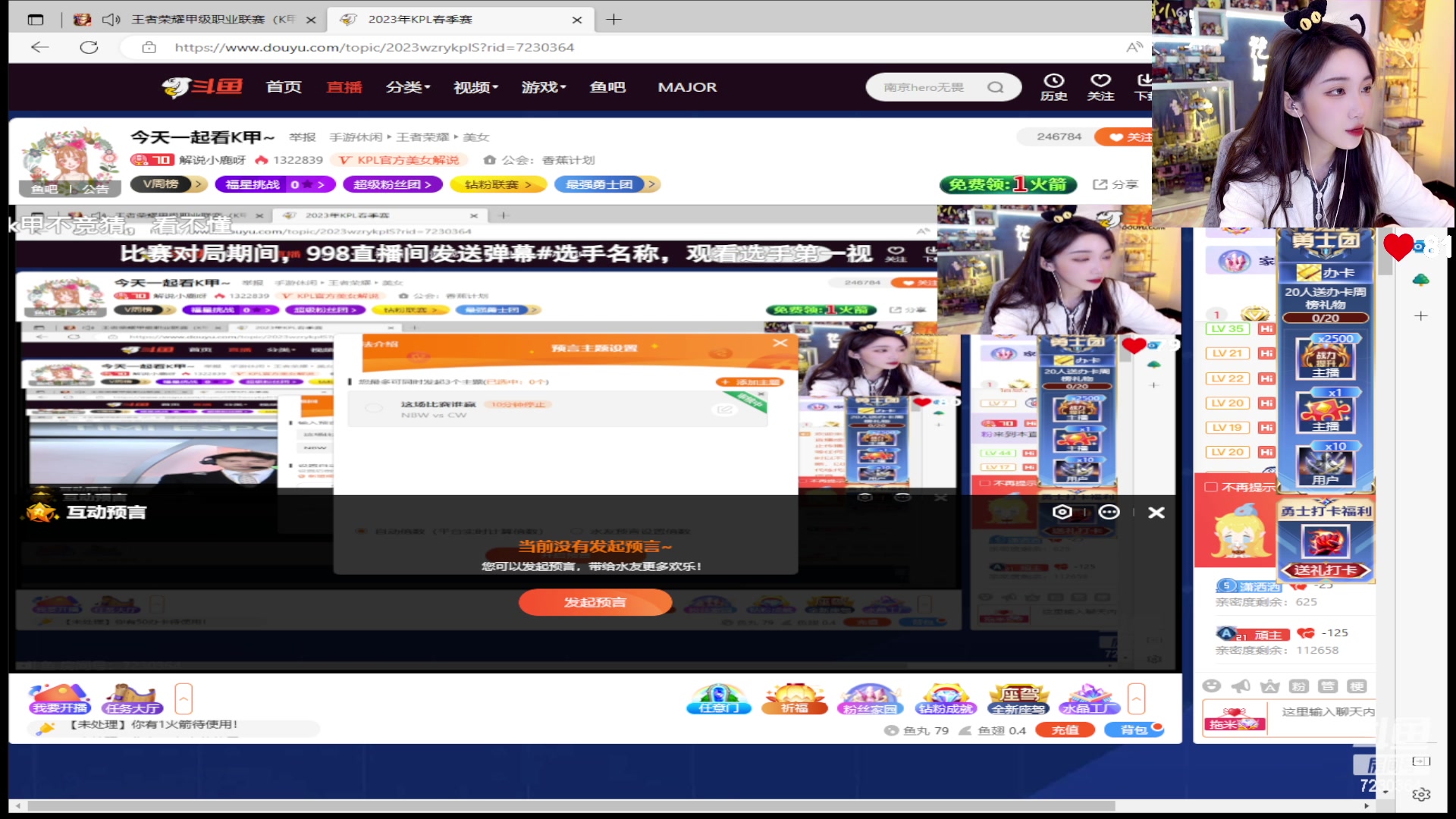Image resolution: width=1456 pixels, height=819 pixels.
Task: Click the 充值 recharge button
Action: click(x=1065, y=730)
